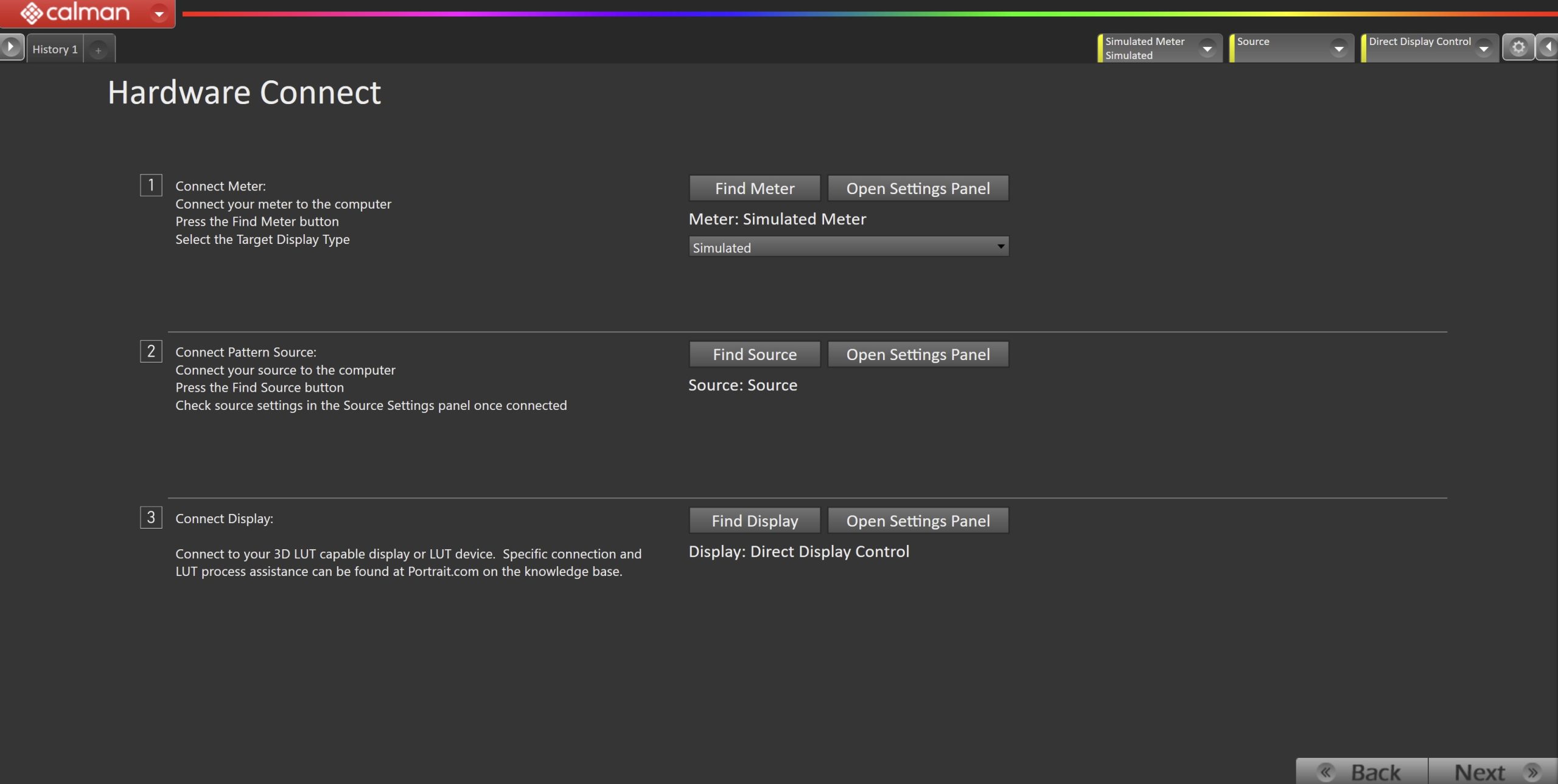Expand the Direct Display Control dropdown
This screenshot has height=784, width=1558.
1483,48
